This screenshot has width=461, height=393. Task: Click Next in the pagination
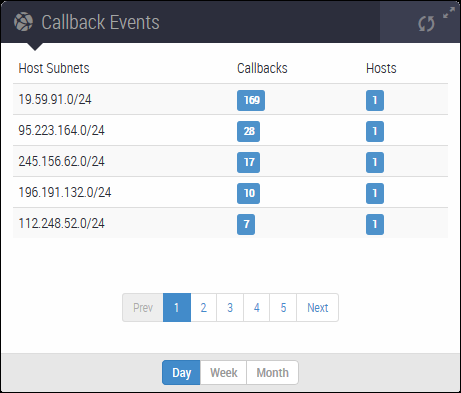tap(318, 307)
